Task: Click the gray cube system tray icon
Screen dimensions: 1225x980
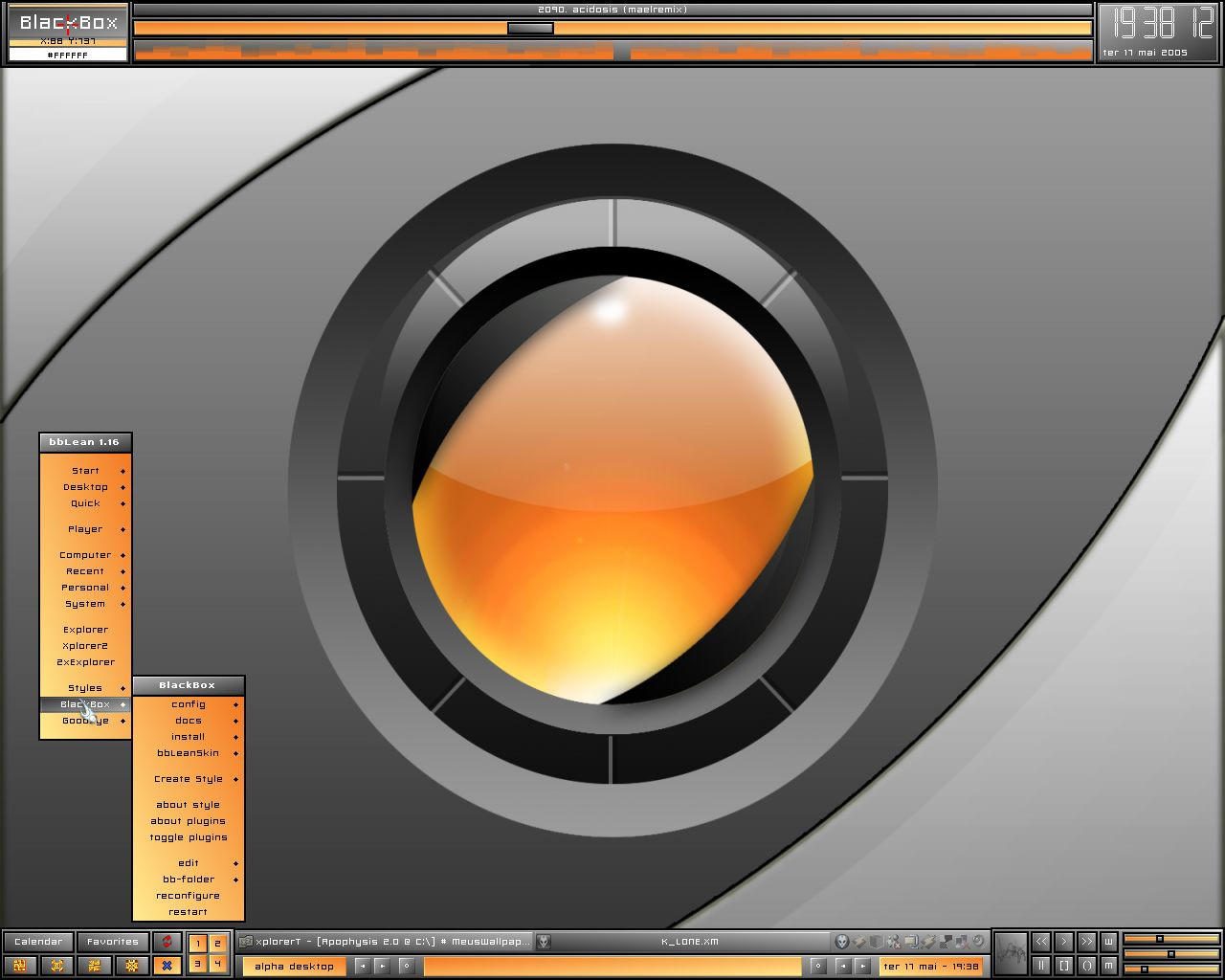Action: [x=876, y=942]
